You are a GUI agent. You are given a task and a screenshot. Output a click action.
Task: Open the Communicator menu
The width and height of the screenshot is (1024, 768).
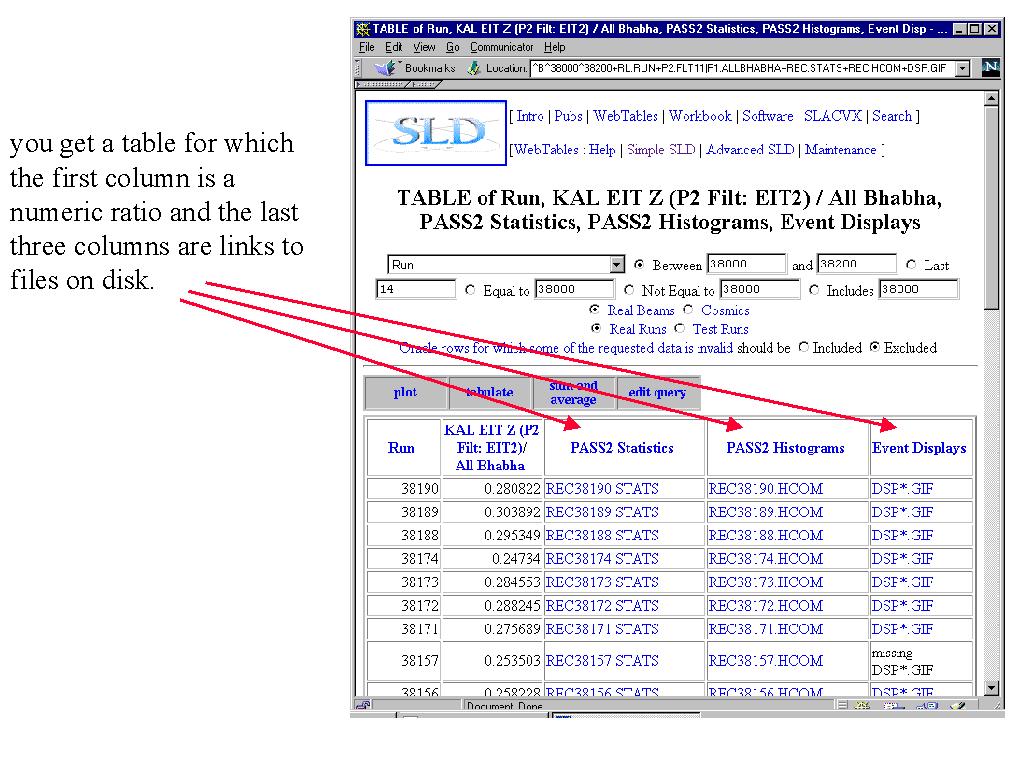point(502,47)
